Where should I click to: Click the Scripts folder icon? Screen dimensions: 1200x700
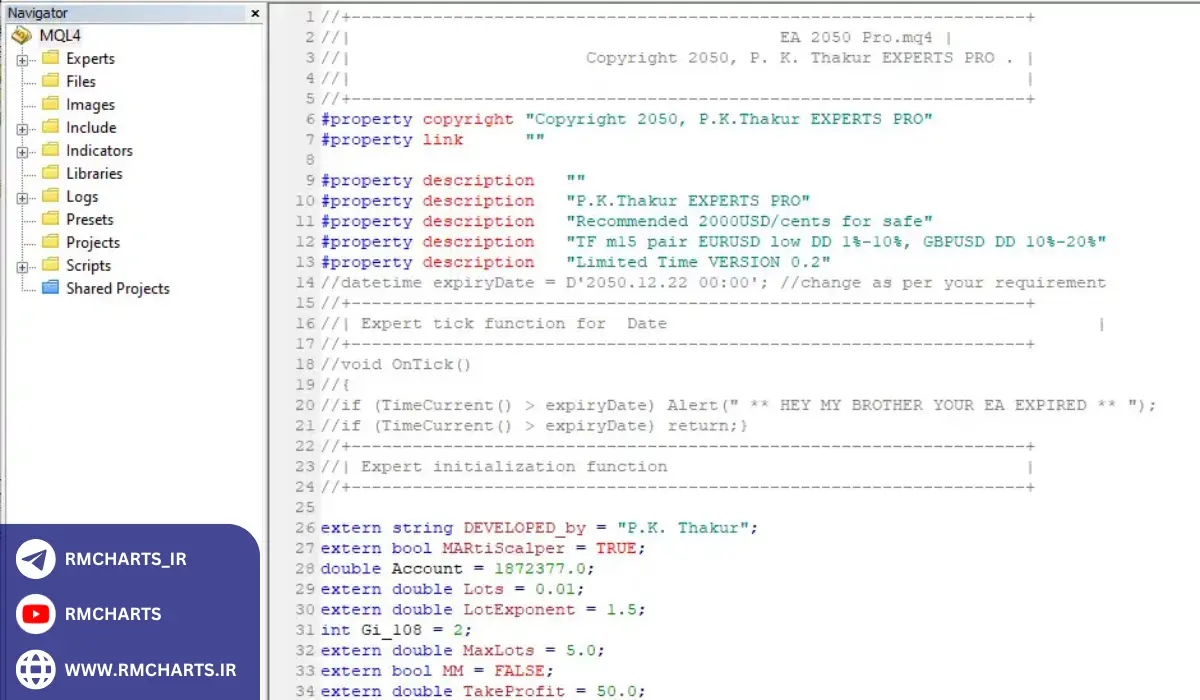pyautogui.click(x=51, y=265)
